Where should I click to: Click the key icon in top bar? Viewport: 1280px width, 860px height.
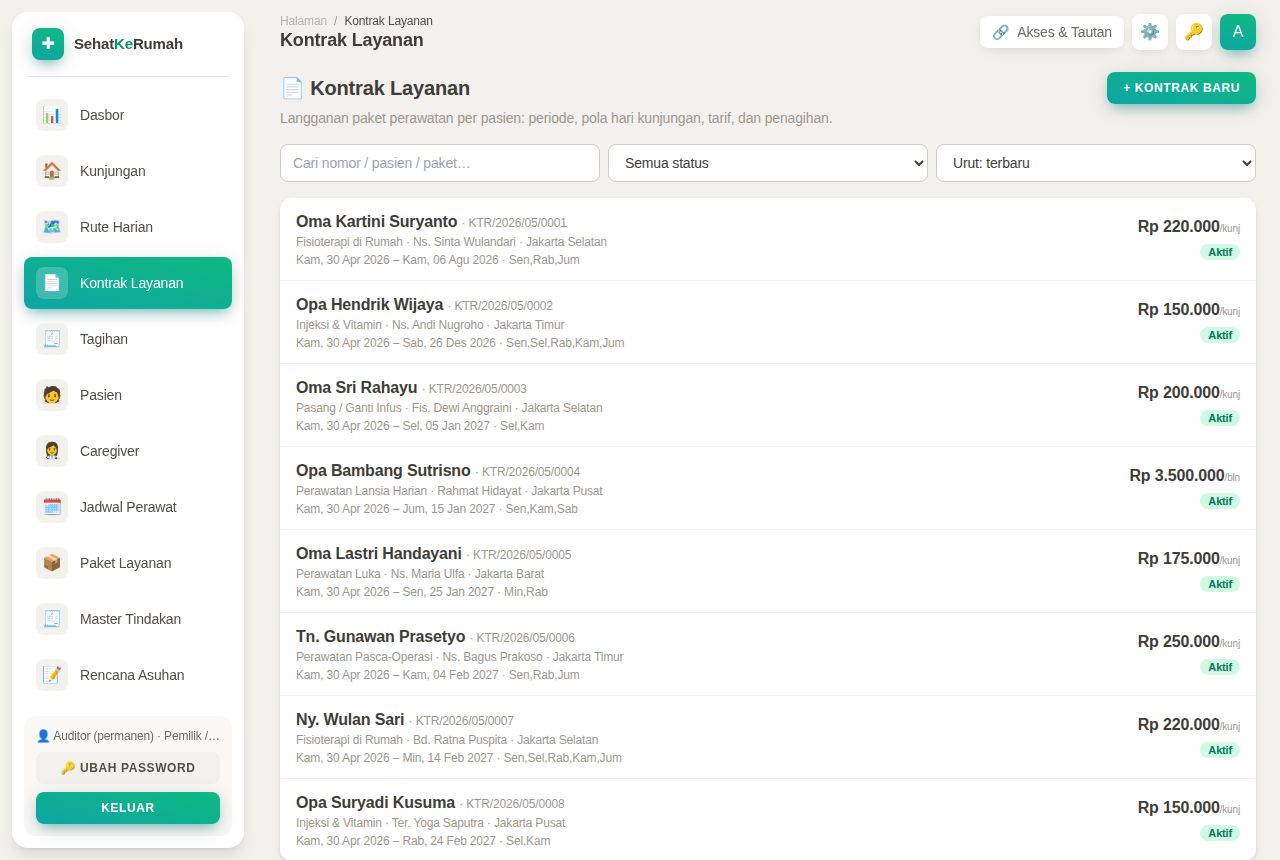coord(1194,32)
